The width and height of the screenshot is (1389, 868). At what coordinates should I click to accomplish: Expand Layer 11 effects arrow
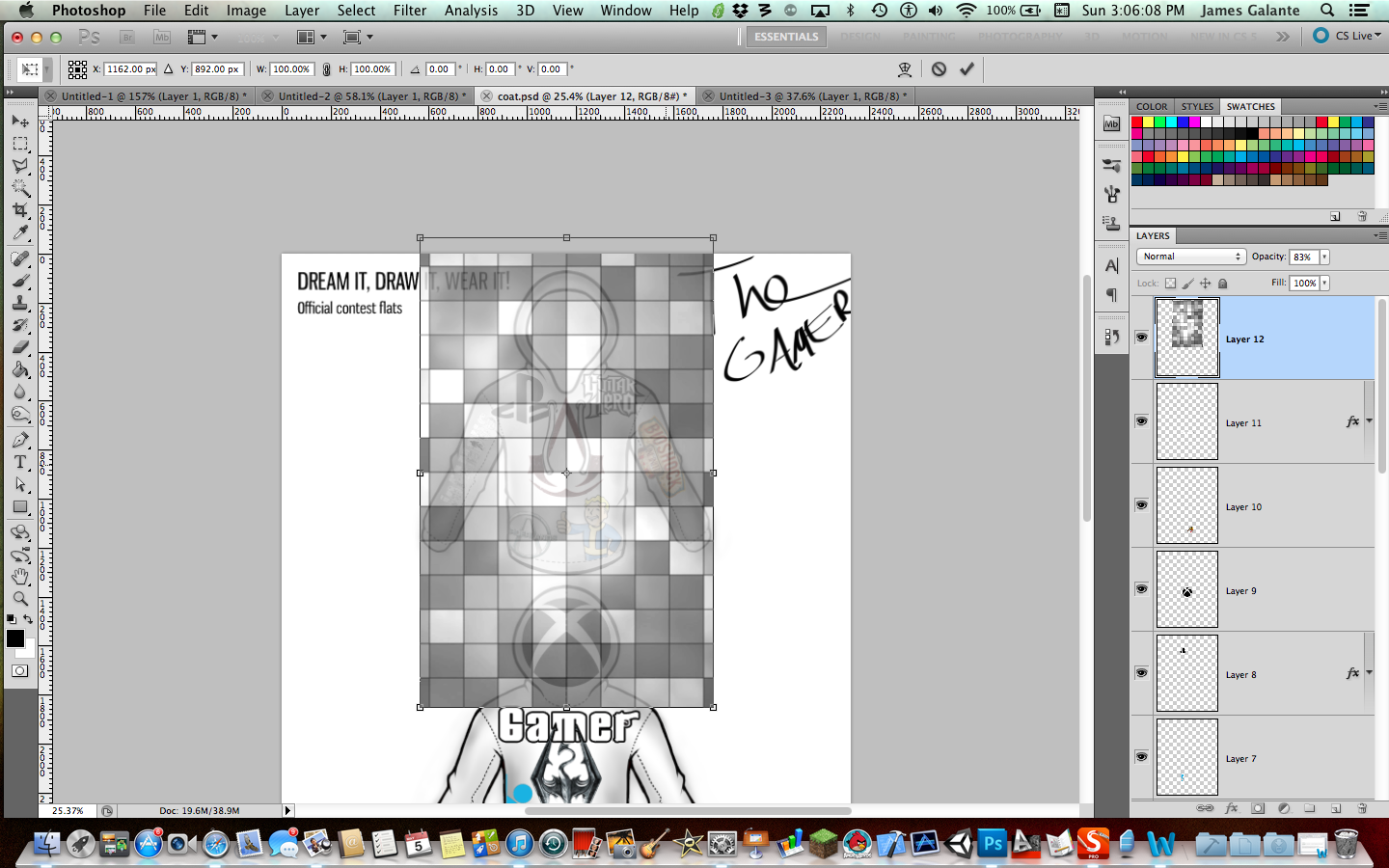(x=1369, y=421)
